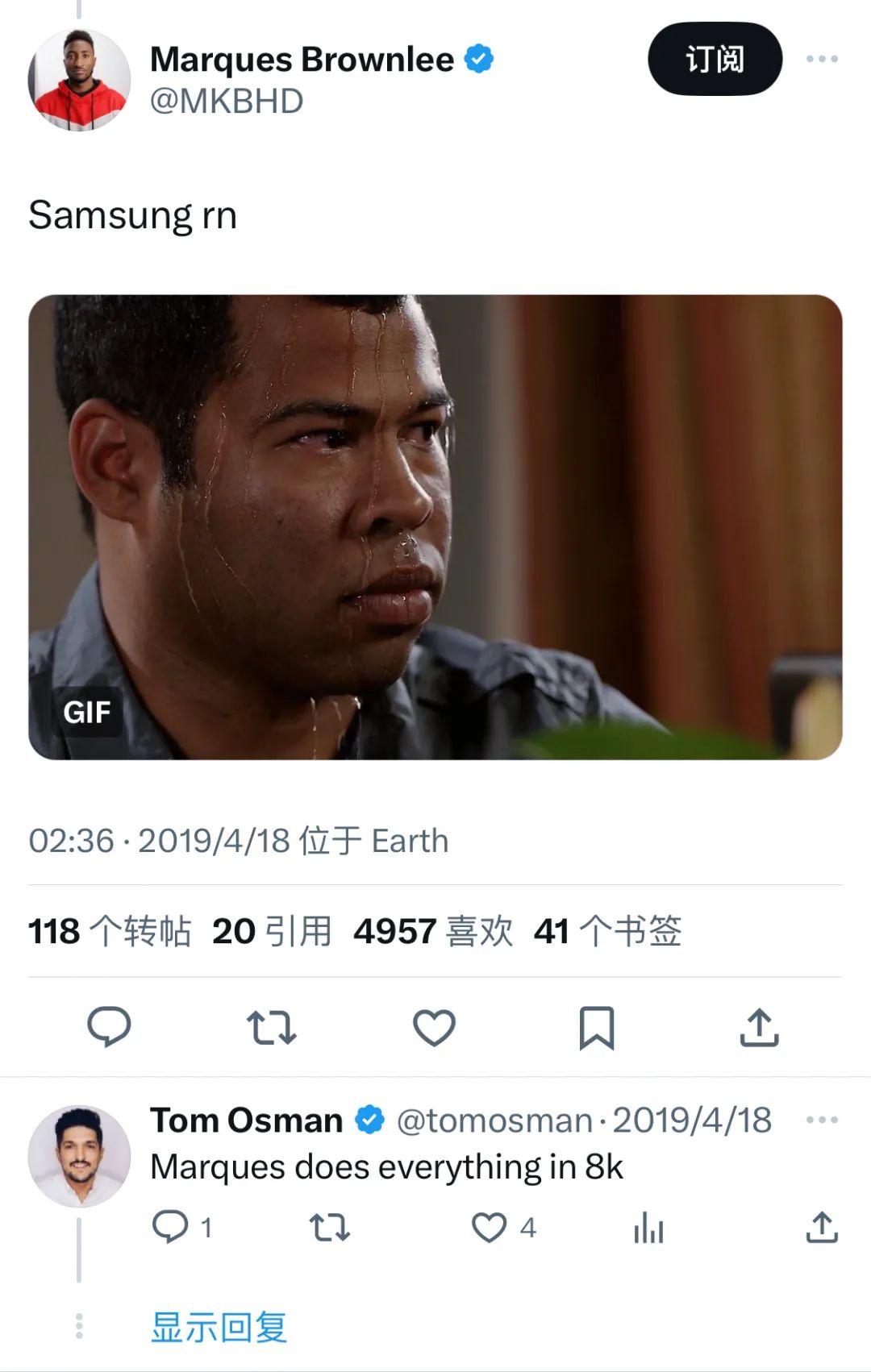Click the 订阅 subscribe button

pos(715,59)
